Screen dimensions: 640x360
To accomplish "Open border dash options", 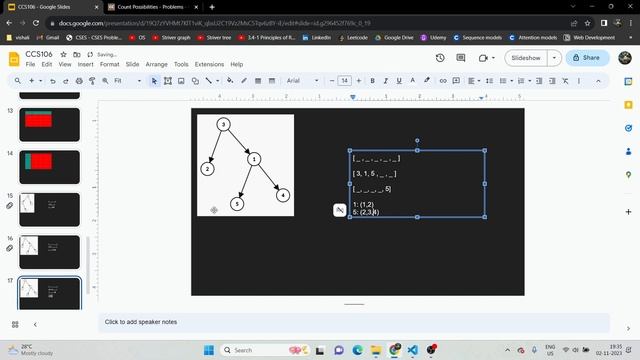I will click(272, 81).
